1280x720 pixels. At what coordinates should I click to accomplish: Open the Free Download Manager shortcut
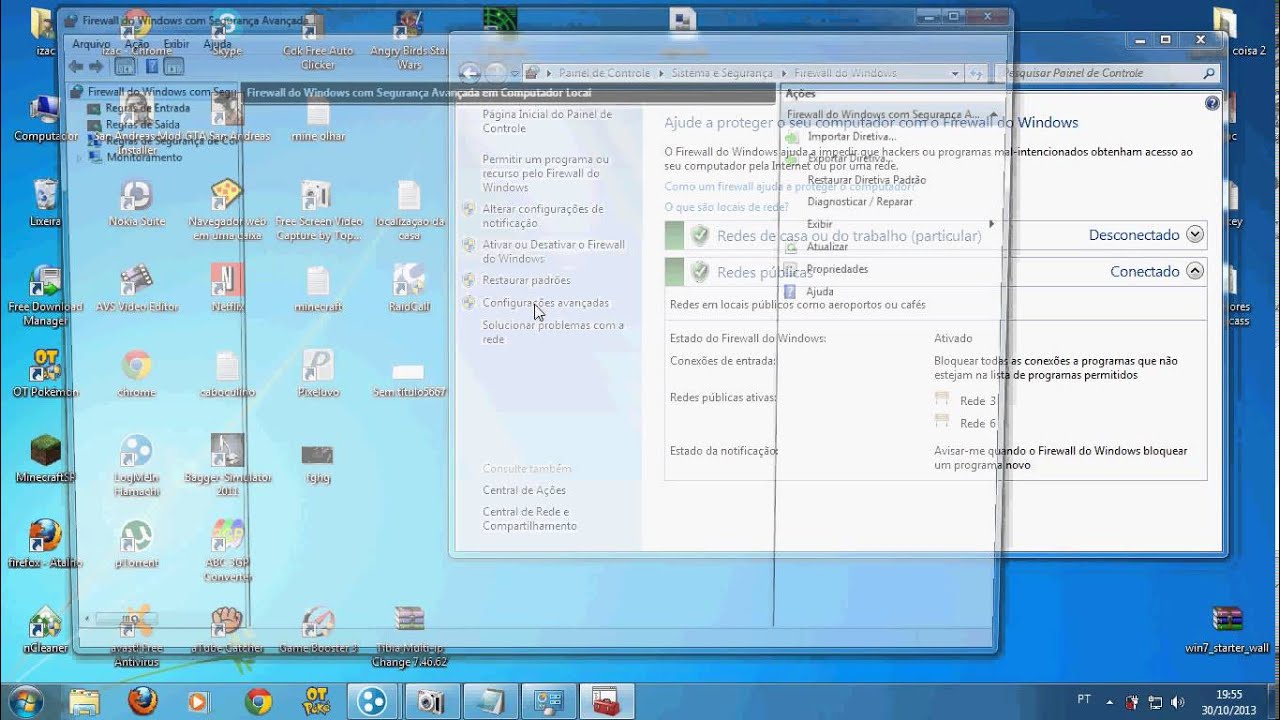pos(45,295)
